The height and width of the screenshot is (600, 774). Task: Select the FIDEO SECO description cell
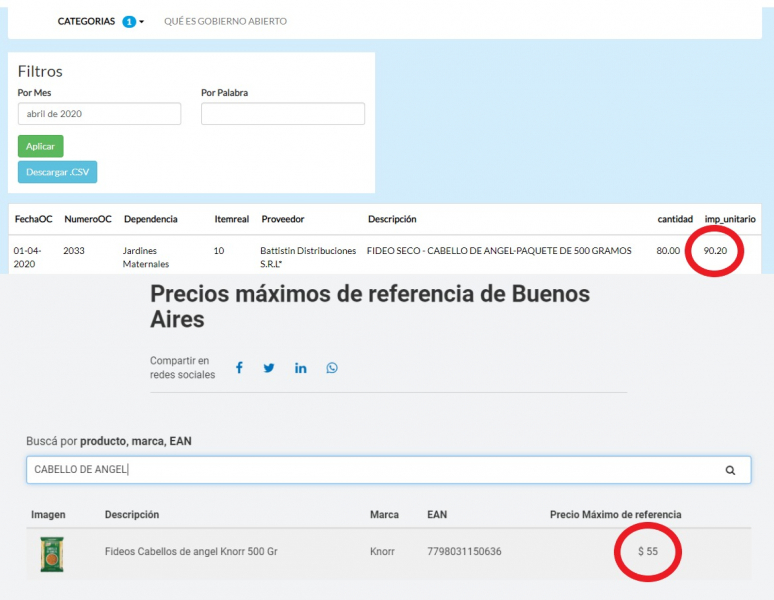[499, 251]
